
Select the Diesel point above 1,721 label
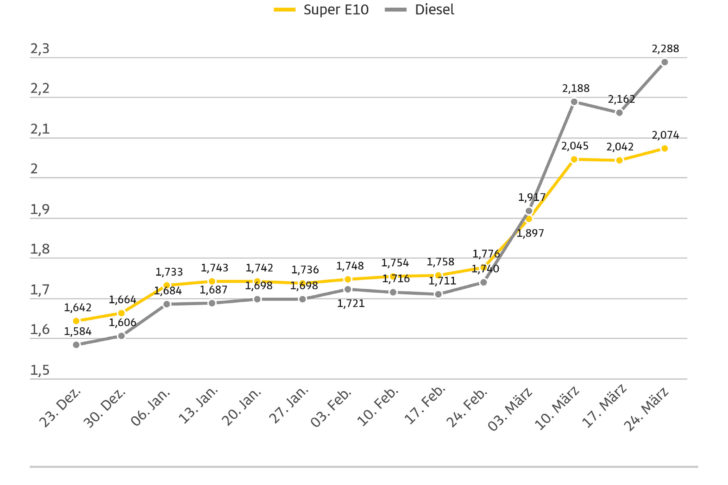348,289
